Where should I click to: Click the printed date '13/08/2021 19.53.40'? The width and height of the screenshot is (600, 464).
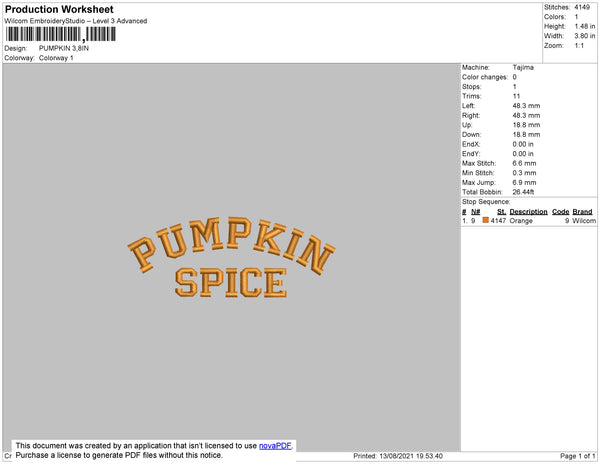coord(411,456)
